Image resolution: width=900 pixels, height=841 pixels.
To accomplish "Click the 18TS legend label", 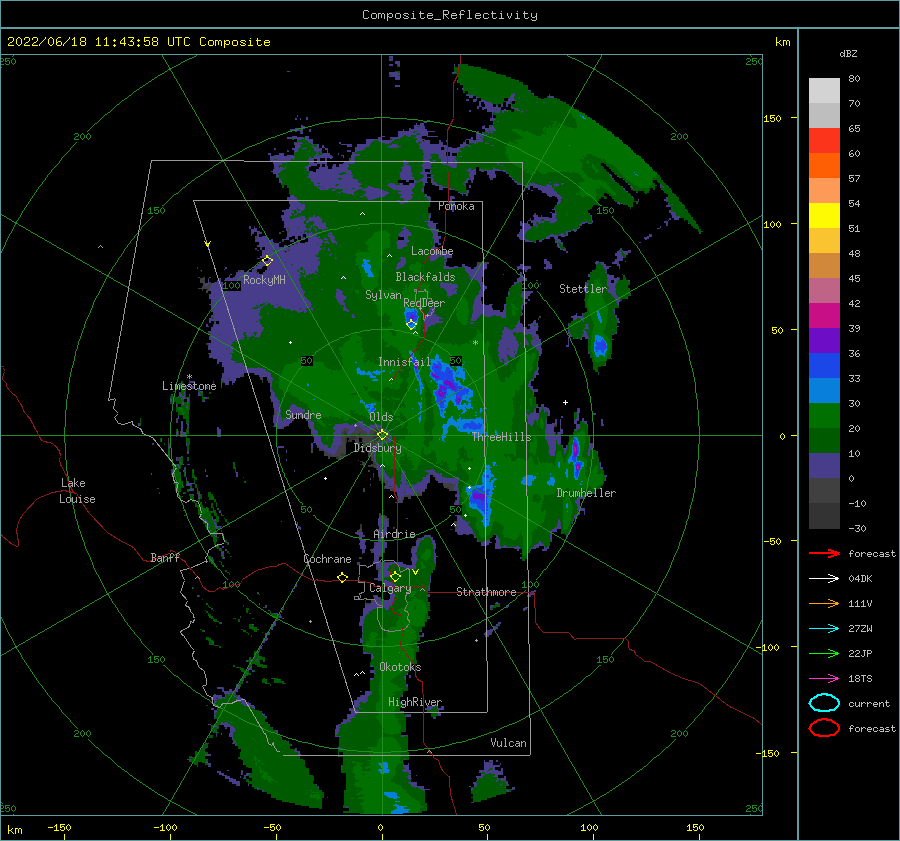I will coord(860,679).
